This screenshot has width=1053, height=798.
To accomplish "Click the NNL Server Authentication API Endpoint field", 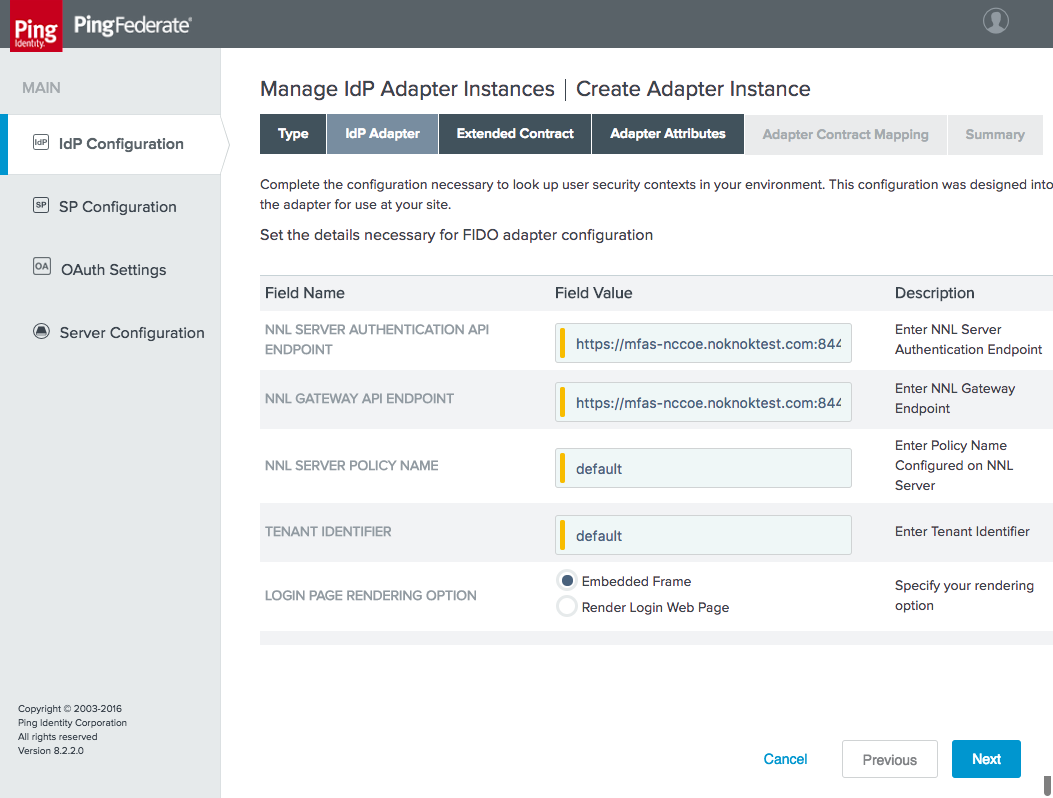I will [x=703, y=343].
